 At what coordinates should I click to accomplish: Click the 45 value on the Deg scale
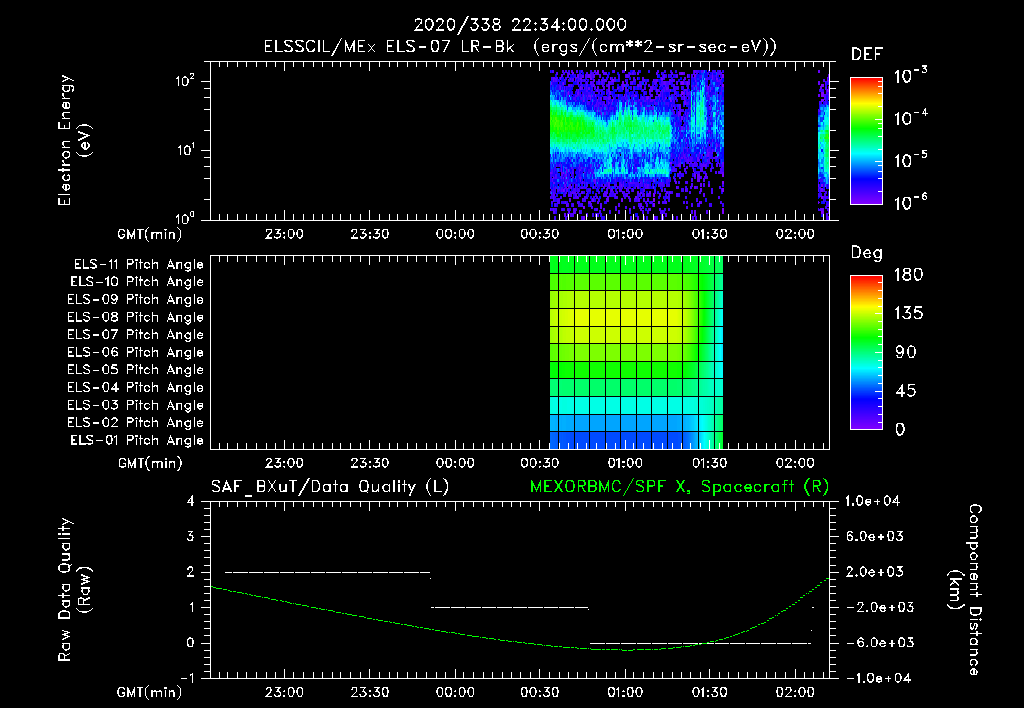click(906, 391)
